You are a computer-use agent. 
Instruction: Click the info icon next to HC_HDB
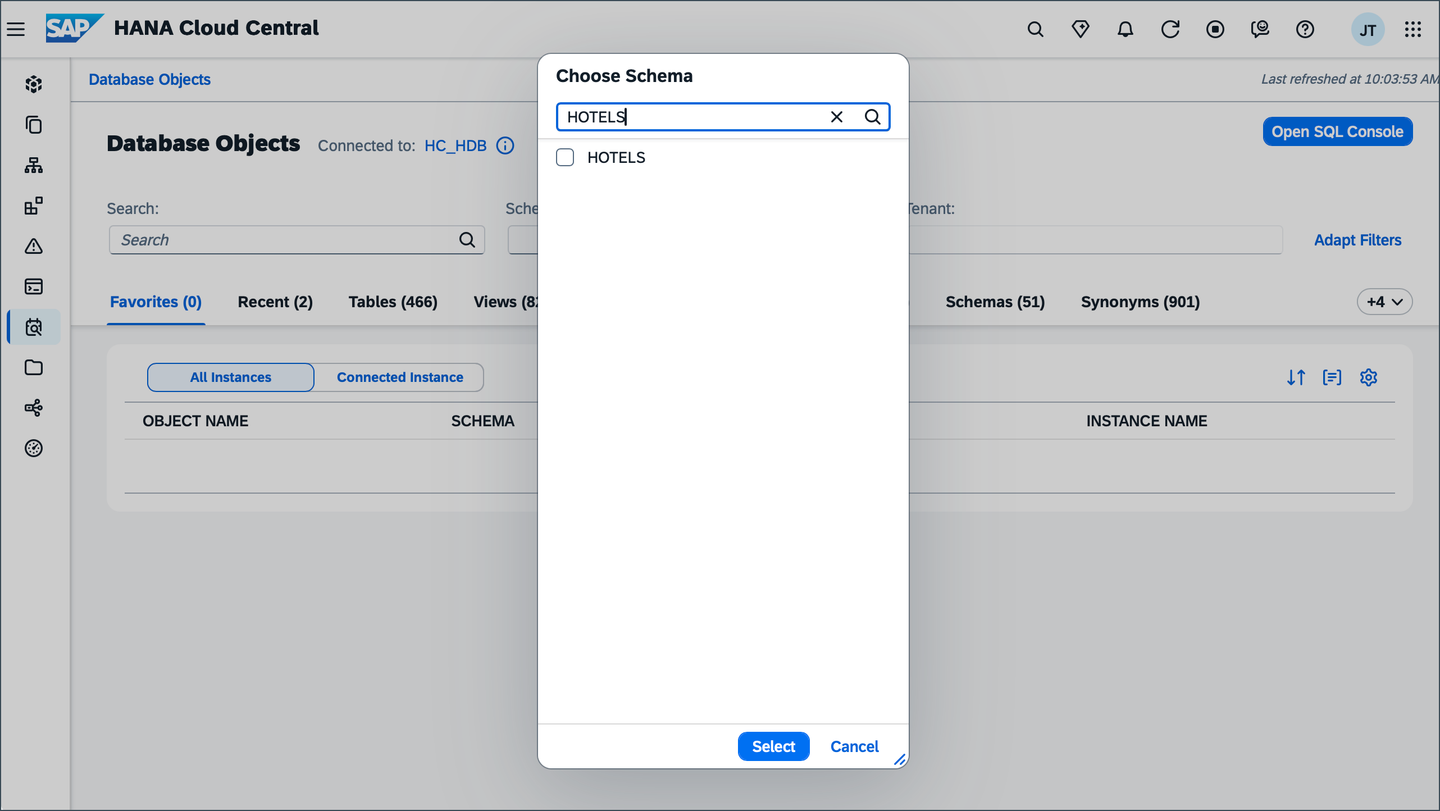click(x=505, y=146)
